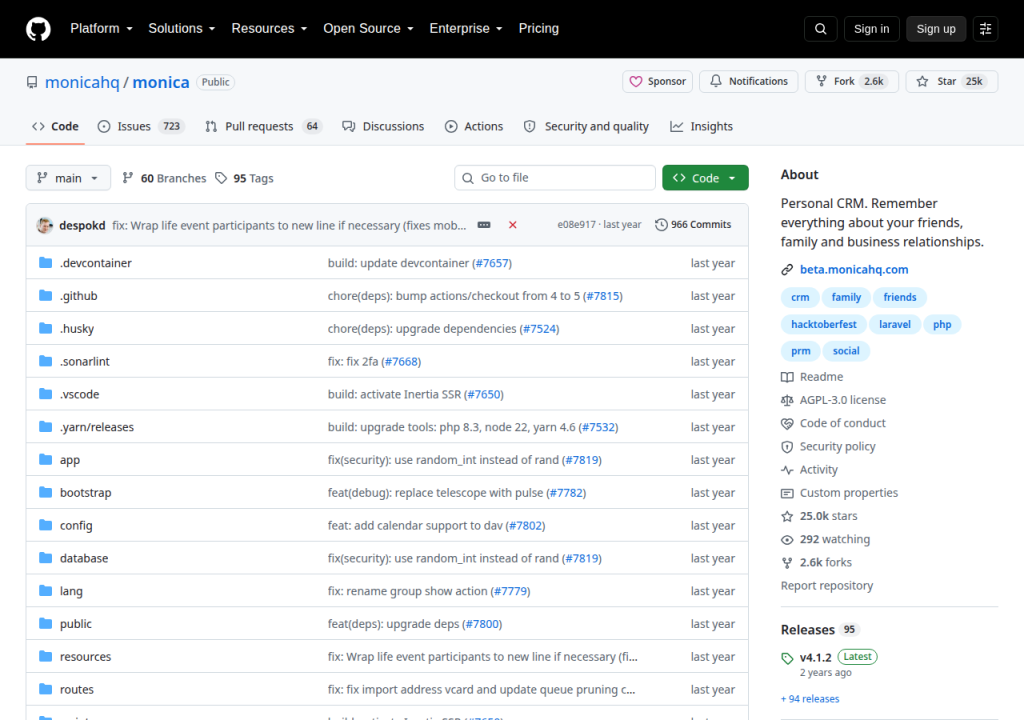This screenshot has height=720, width=1024.
Task: Click the commits history clock icon
Action: click(x=661, y=225)
